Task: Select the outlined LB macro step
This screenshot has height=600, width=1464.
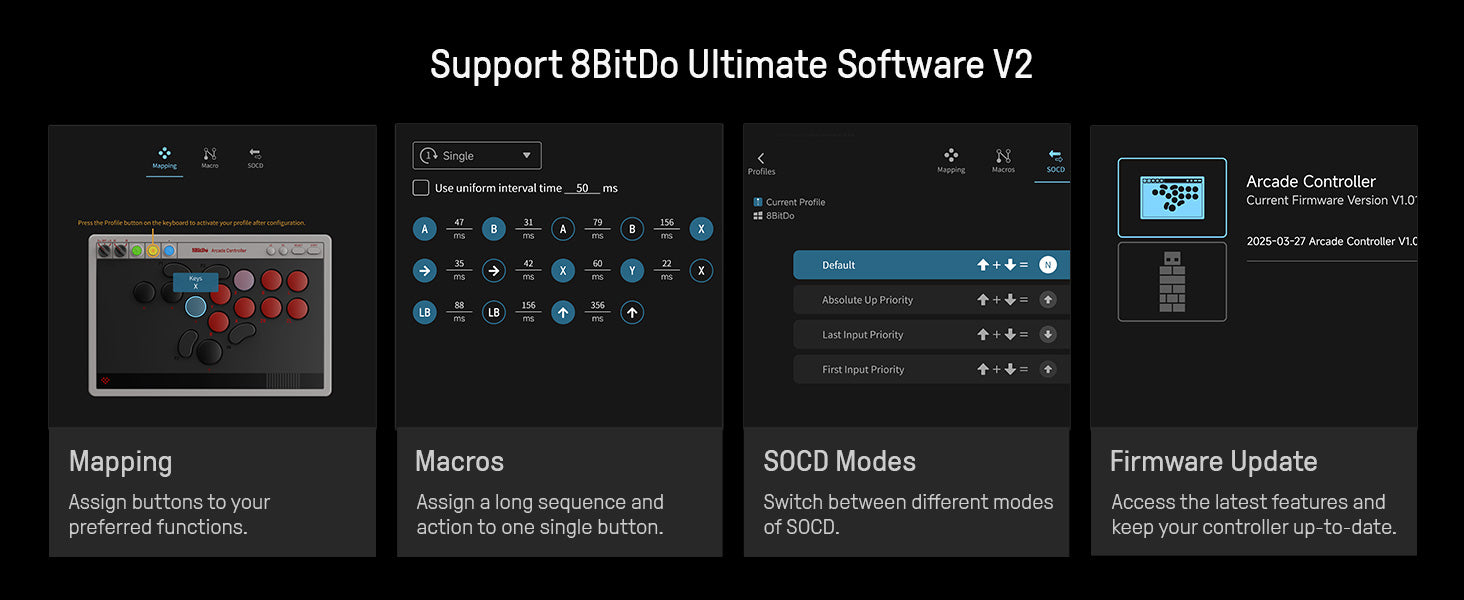Action: pos(494,312)
